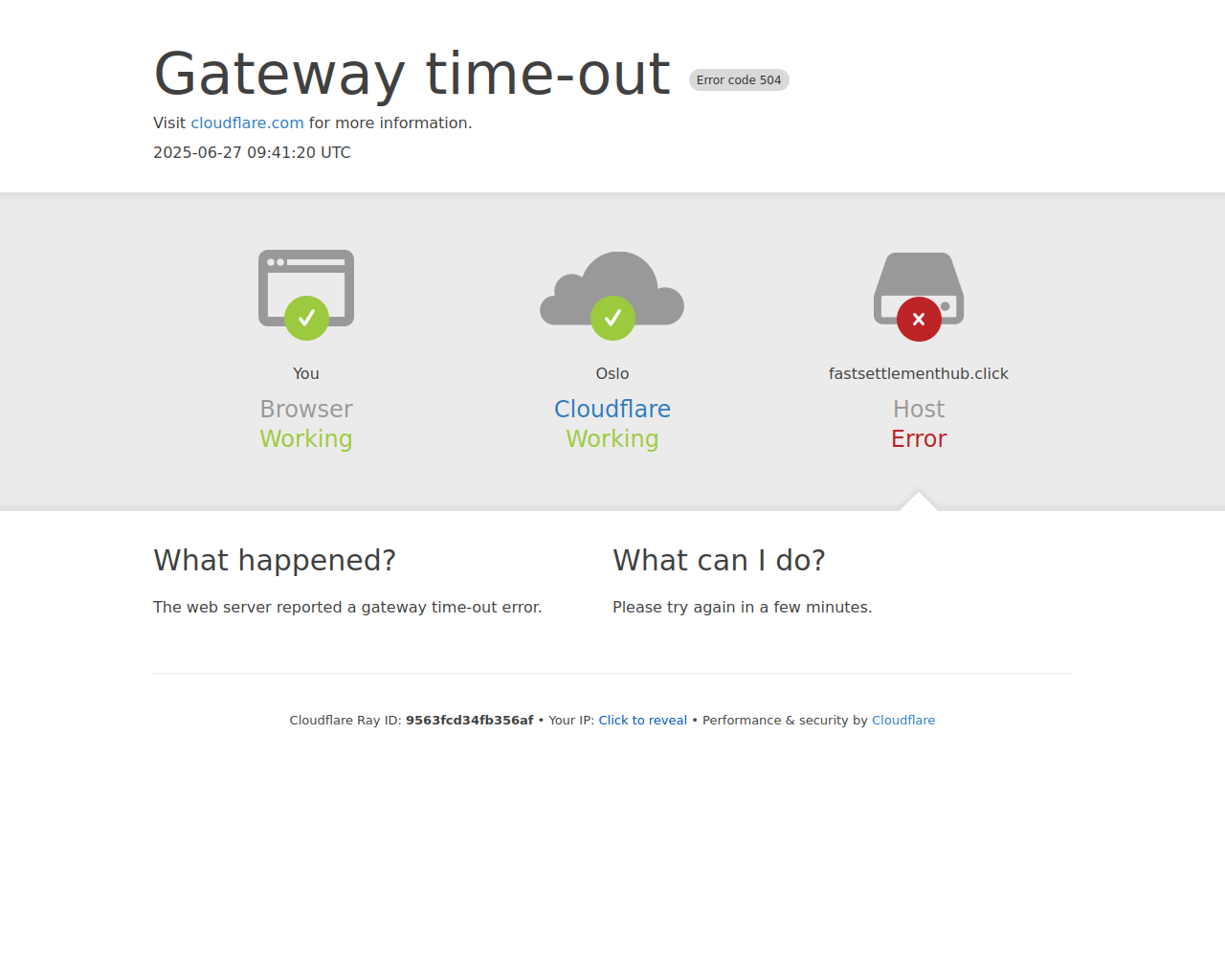
Task: Open the cloudflare.com link
Action: click(x=247, y=122)
